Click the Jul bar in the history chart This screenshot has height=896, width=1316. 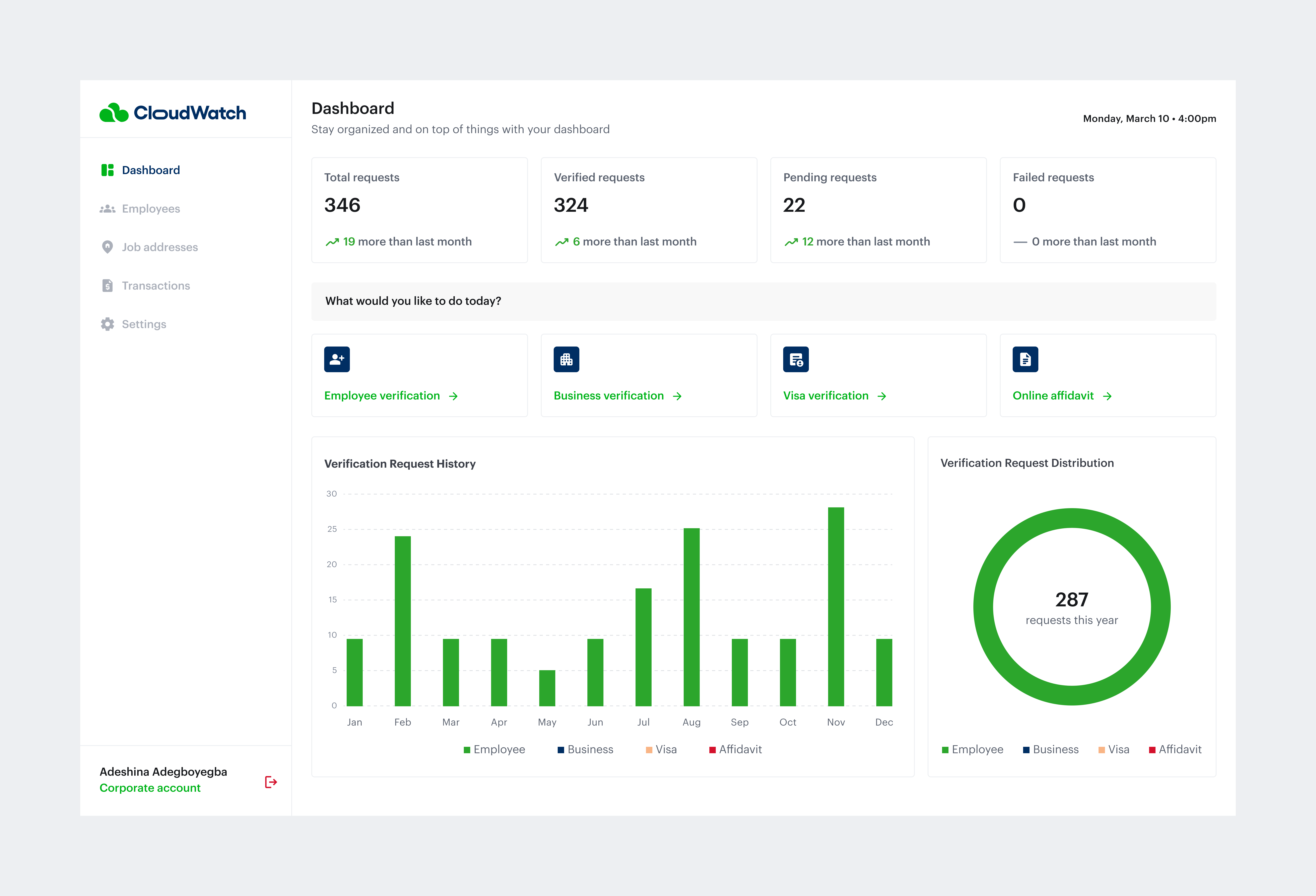click(x=643, y=647)
